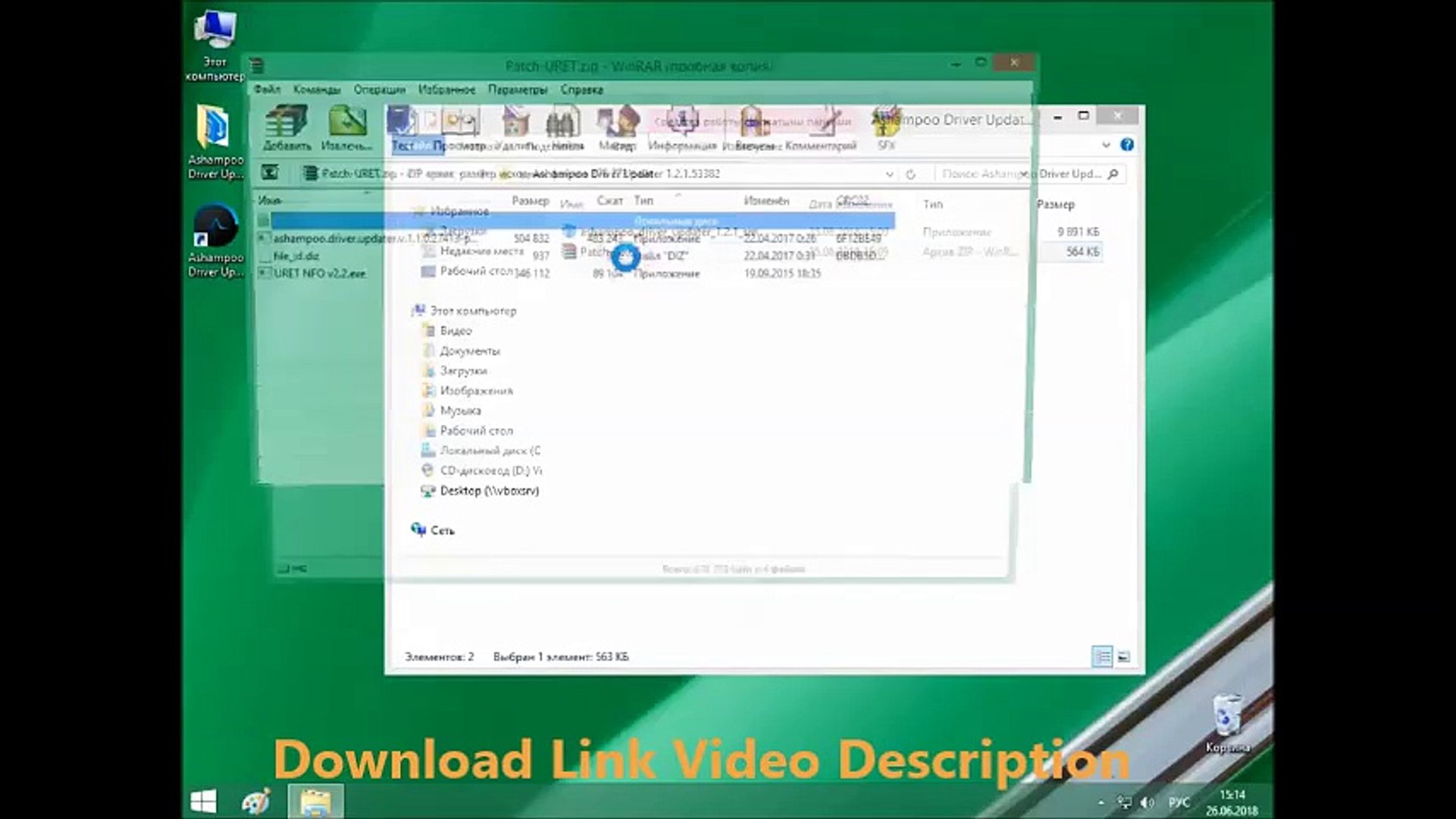Click the WinRAR Добавить (Add) toolbar icon
The width and height of the screenshot is (1456, 819).
pyautogui.click(x=287, y=127)
